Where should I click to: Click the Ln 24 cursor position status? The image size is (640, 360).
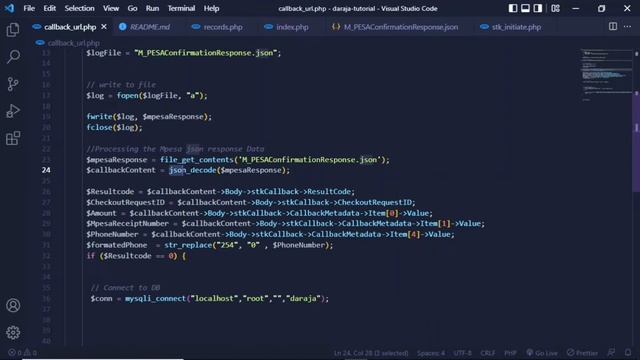pos(371,353)
